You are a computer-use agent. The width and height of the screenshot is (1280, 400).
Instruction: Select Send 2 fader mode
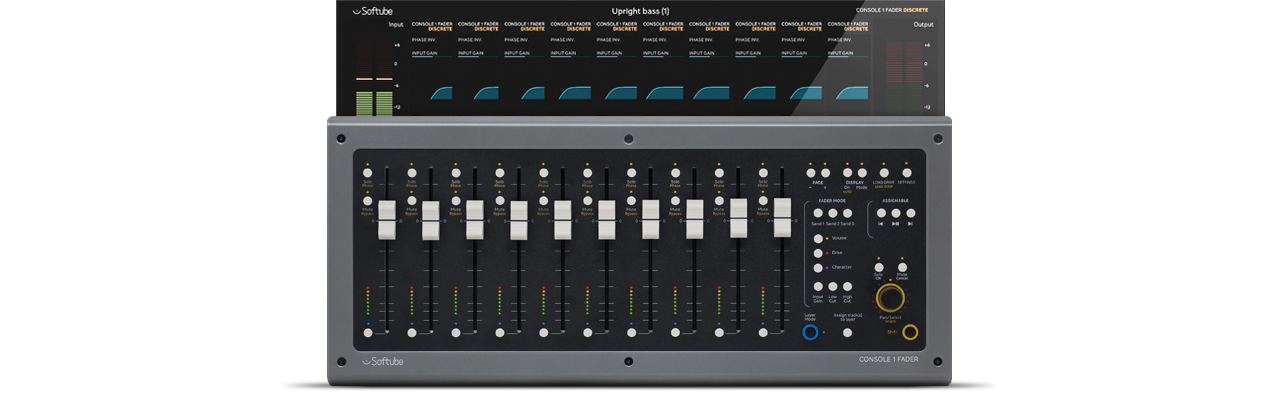click(x=832, y=213)
